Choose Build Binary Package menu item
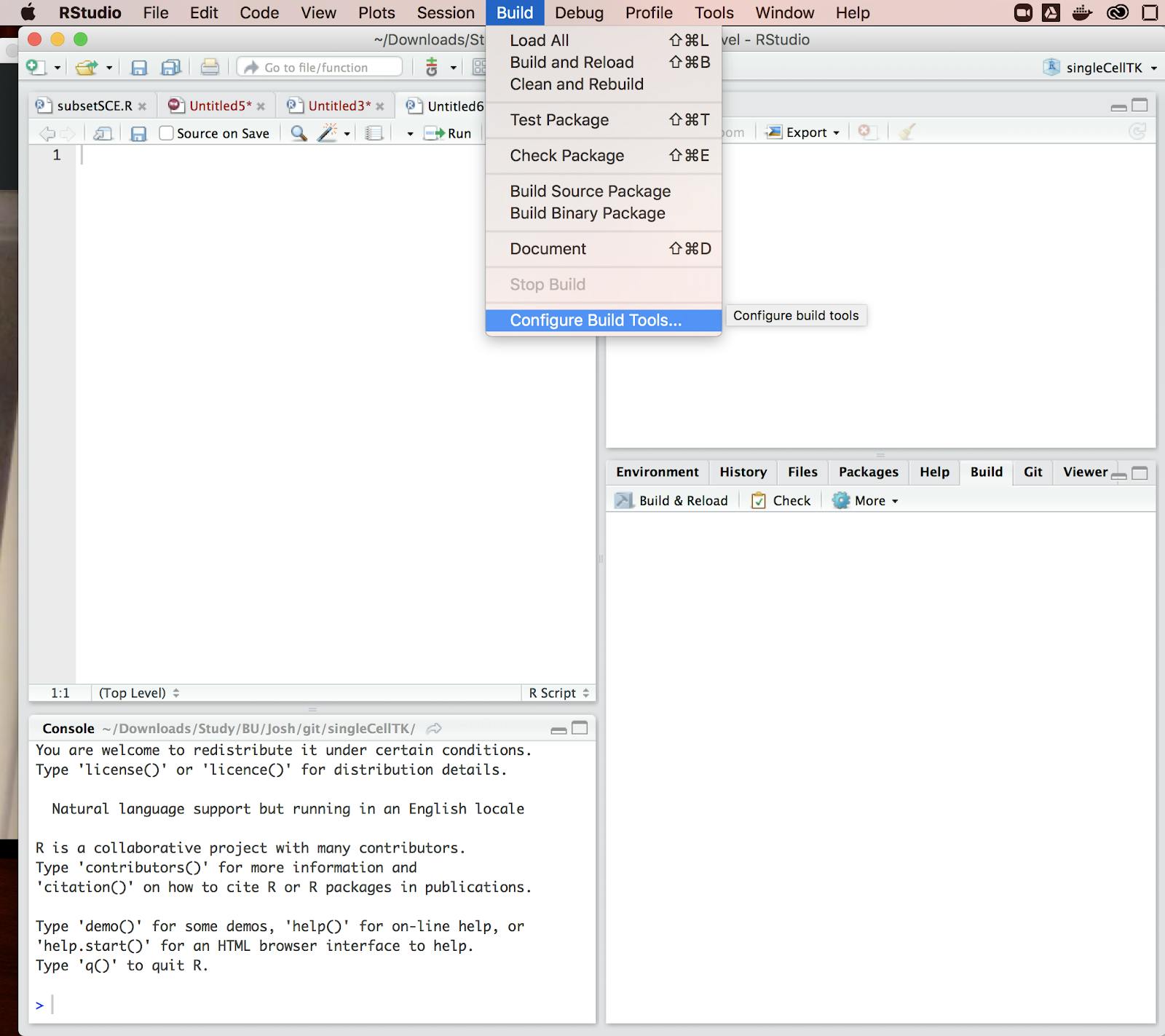Image resolution: width=1165 pixels, height=1036 pixels. [604, 213]
